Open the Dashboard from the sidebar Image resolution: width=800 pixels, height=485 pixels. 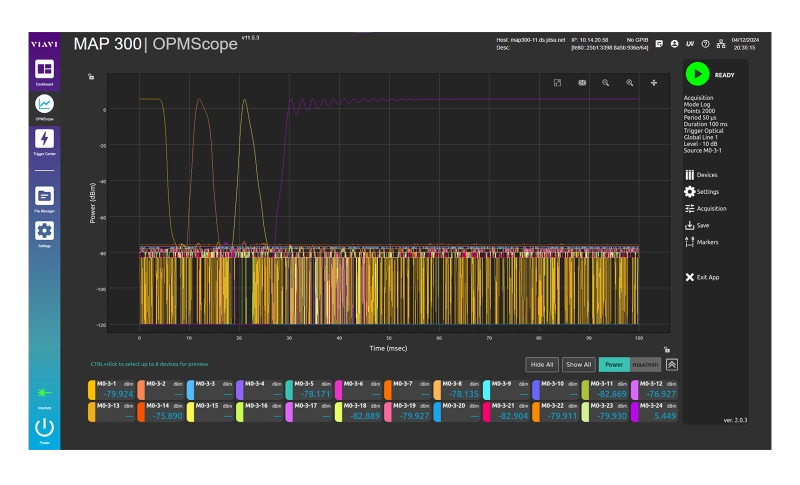pos(44,71)
